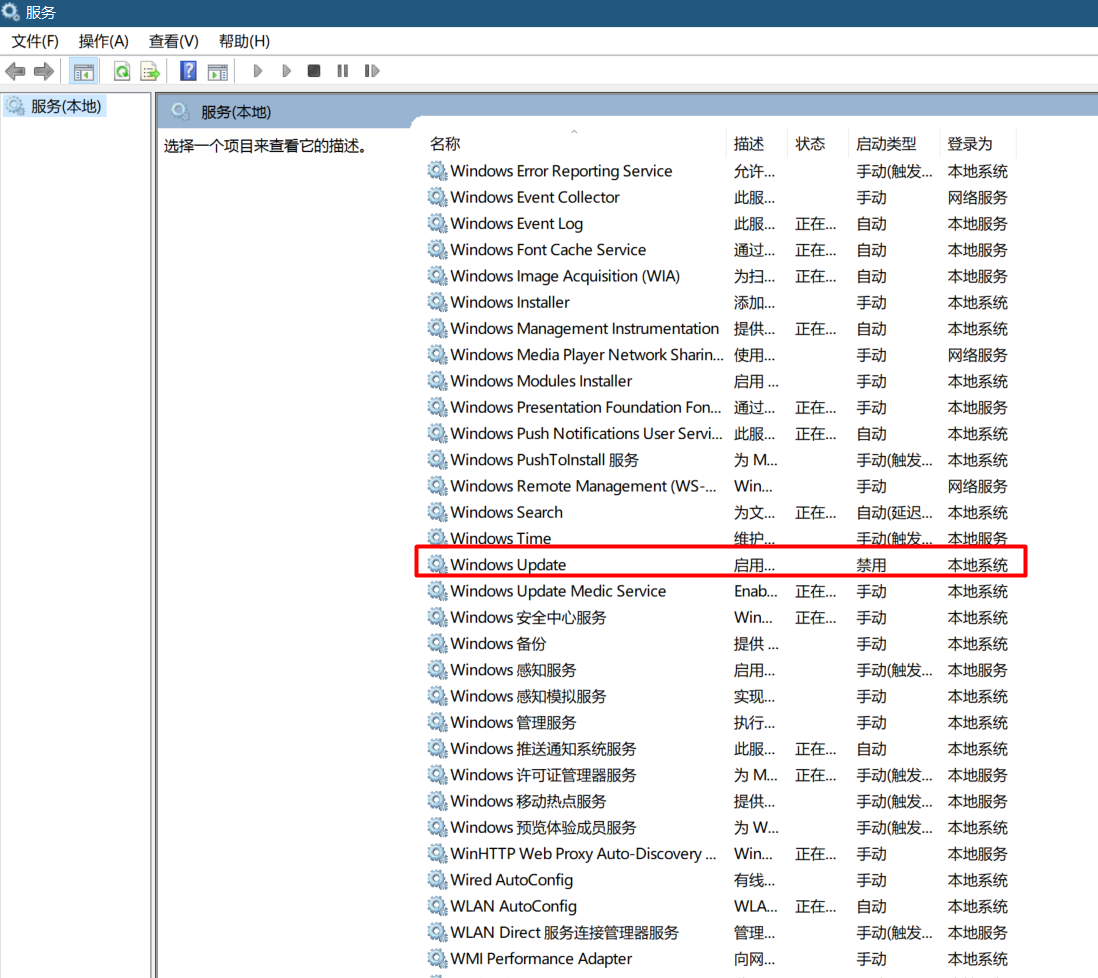Click gear icon beside Windows Font Cache Service

click(438, 249)
